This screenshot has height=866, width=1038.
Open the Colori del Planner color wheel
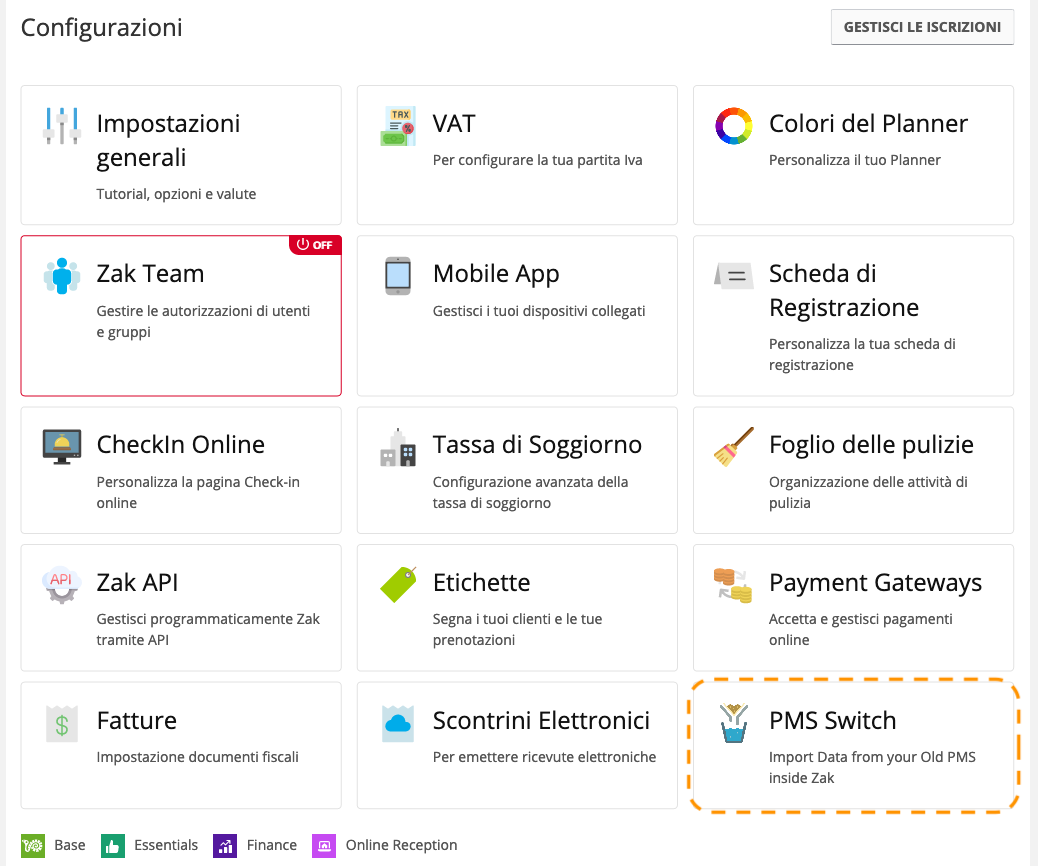[733, 126]
